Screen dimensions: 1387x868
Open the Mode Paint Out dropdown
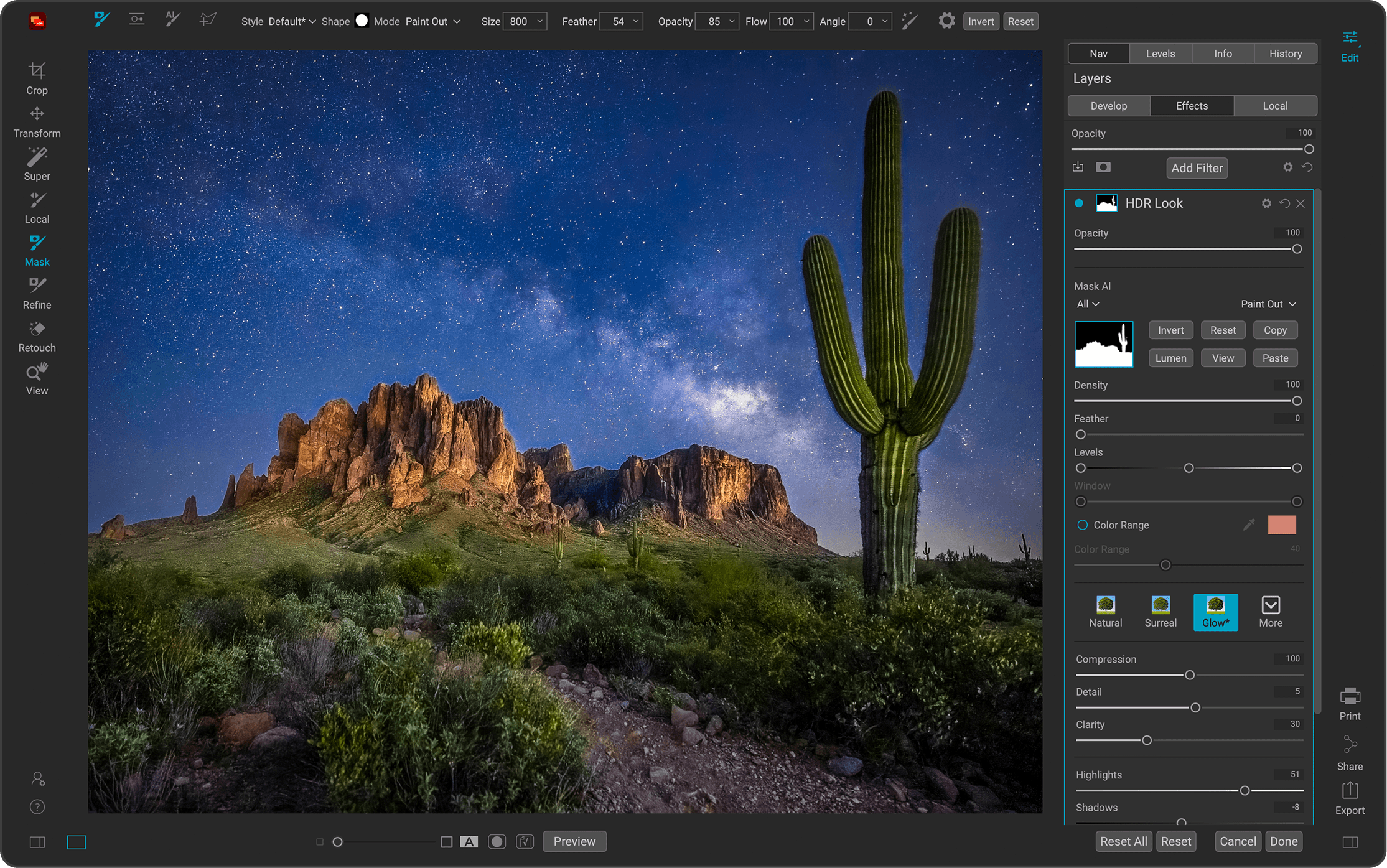click(433, 21)
